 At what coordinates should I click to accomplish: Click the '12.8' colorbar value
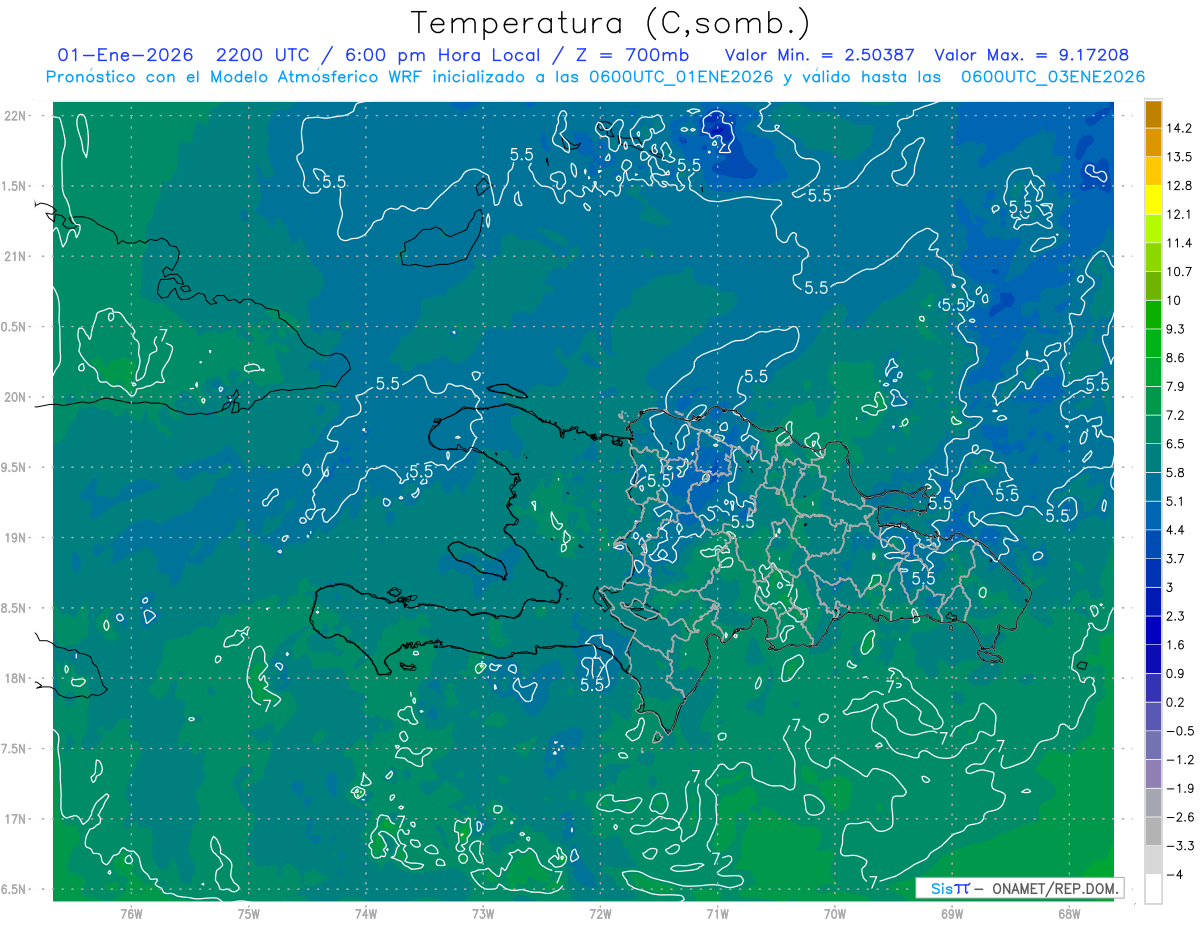point(1180,185)
